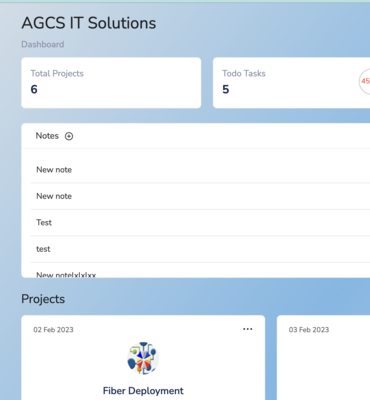Click the Projects section heading
The height and width of the screenshot is (400, 370).
tap(43, 299)
